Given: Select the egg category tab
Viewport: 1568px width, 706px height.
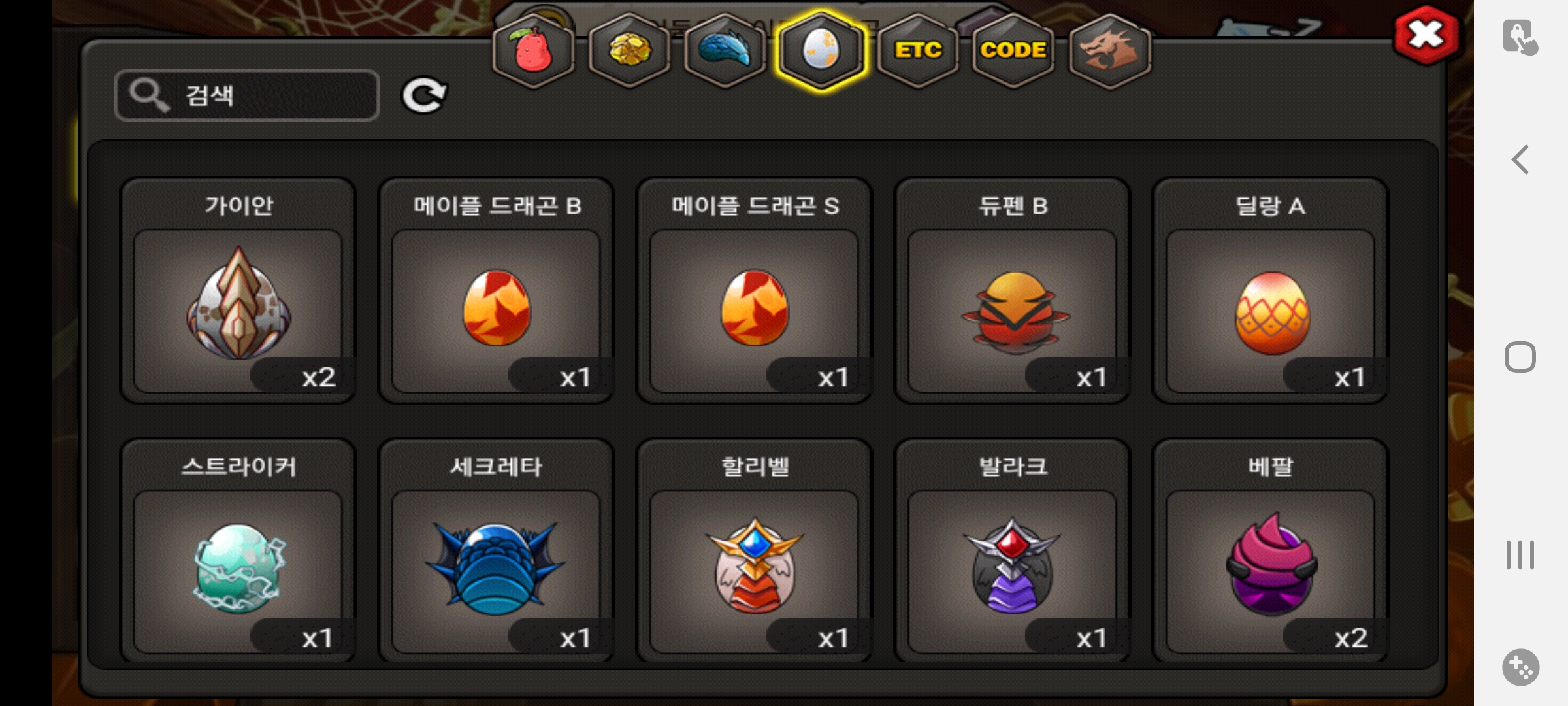Looking at the screenshot, I should pyautogui.click(x=821, y=51).
